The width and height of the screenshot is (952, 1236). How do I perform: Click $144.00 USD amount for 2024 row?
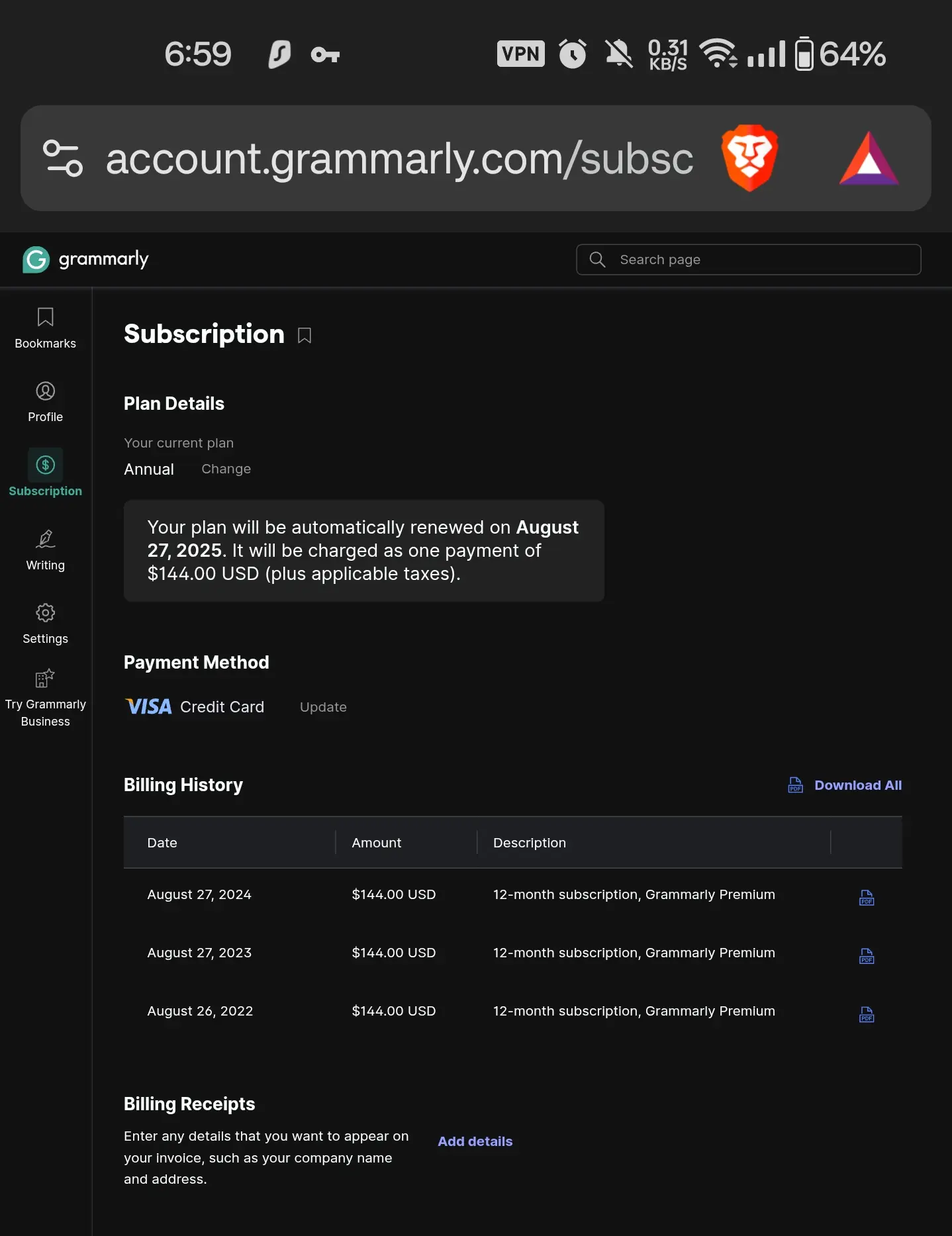(x=393, y=894)
